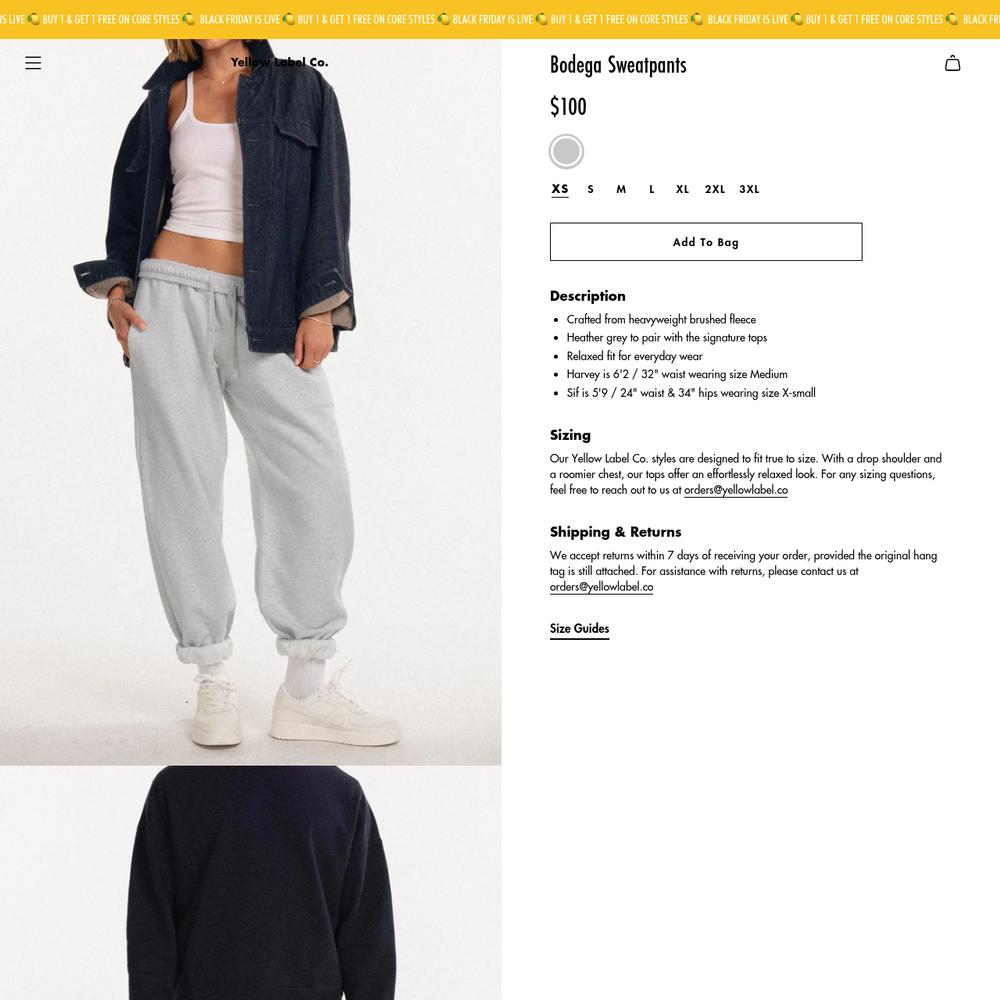Image resolution: width=1000 pixels, height=1000 pixels.
Task: Open the hamburger navigation menu
Action: (33, 62)
